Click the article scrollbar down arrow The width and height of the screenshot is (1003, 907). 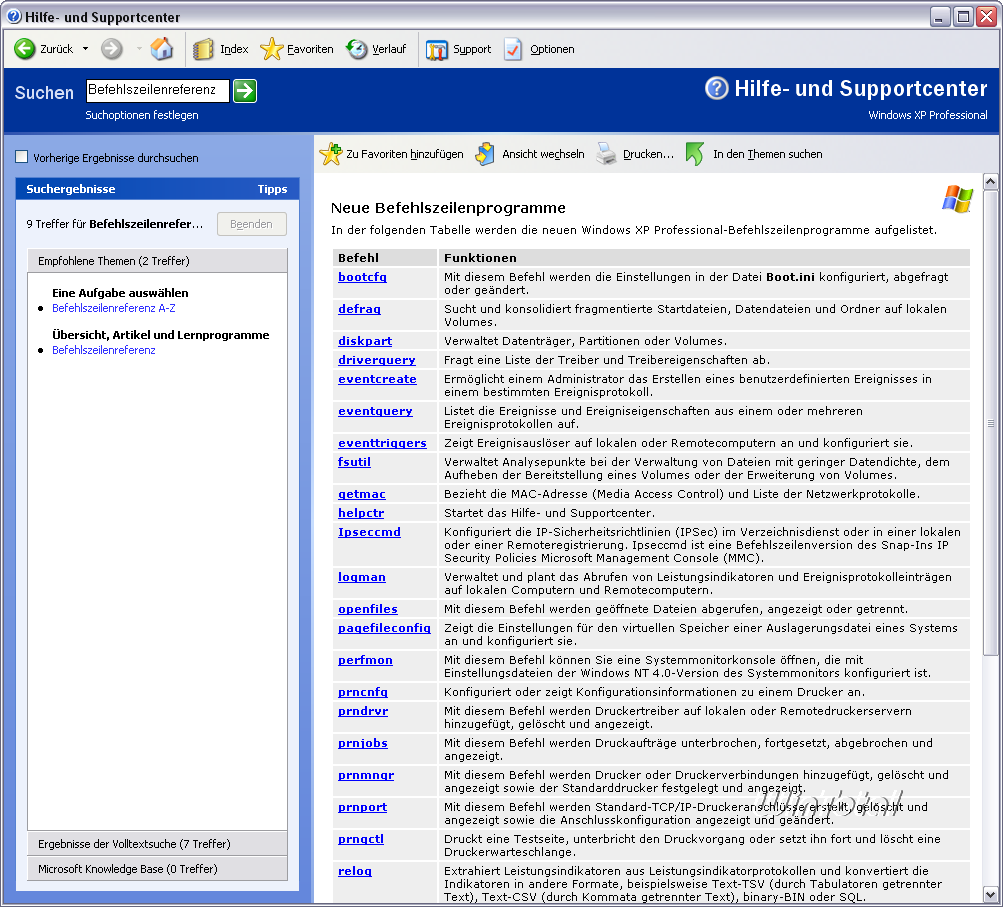[x=990, y=894]
